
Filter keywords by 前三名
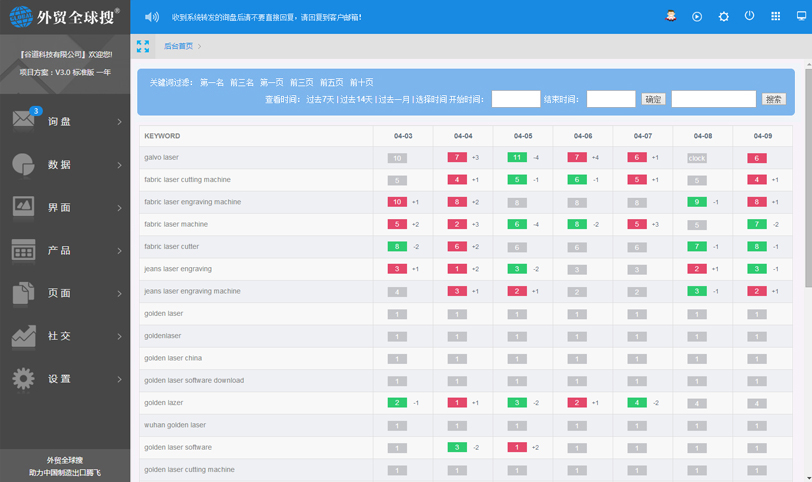242,82
